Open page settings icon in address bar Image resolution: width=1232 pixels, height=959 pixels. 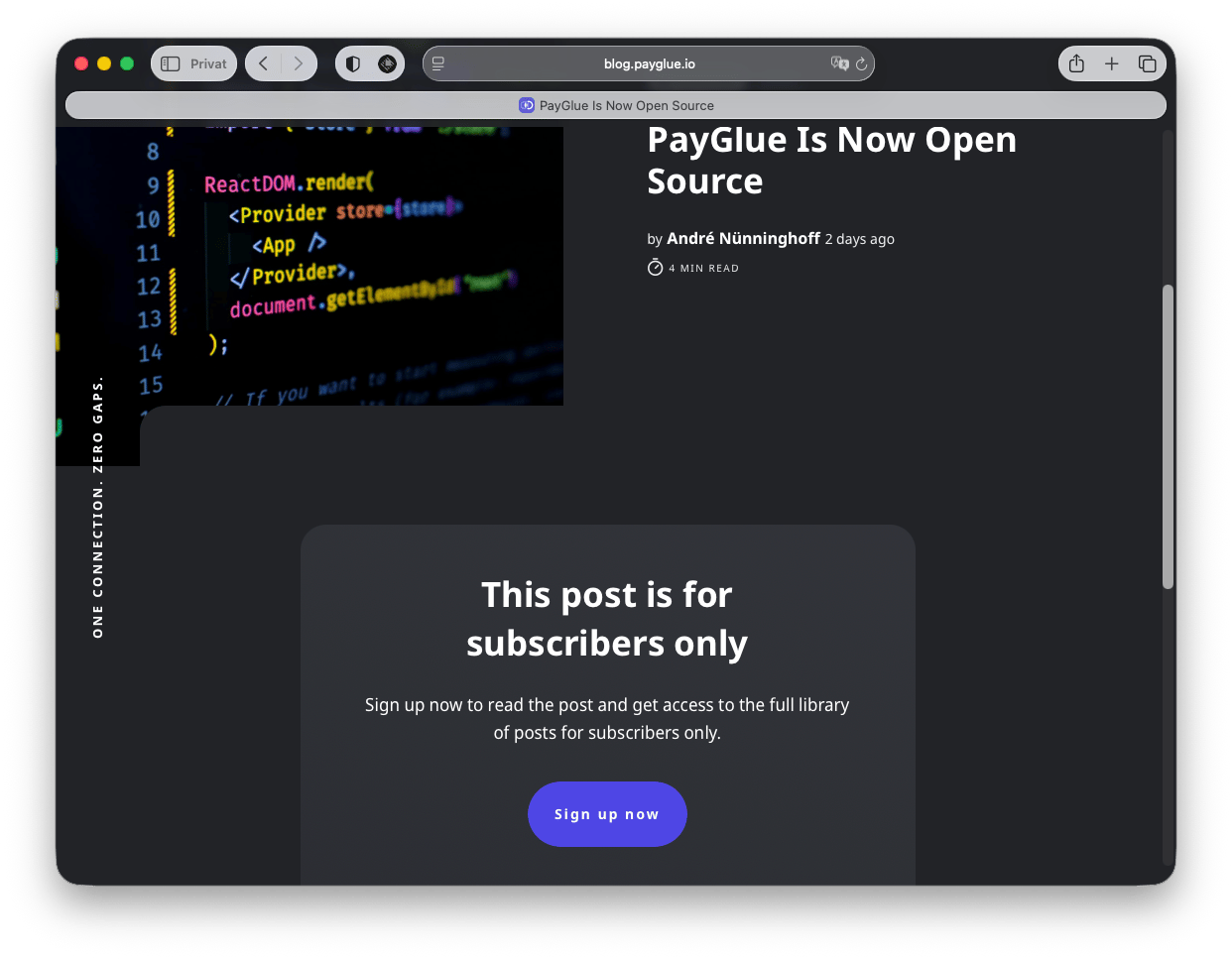tap(438, 63)
